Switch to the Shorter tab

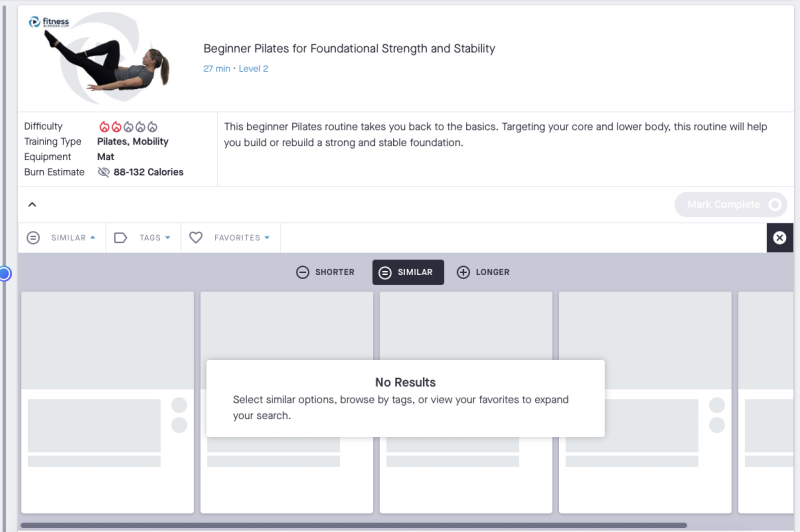click(326, 272)
